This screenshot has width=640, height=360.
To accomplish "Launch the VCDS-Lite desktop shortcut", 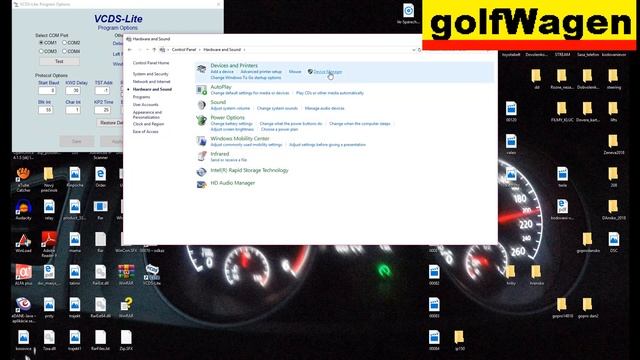I will coord(152,272).
